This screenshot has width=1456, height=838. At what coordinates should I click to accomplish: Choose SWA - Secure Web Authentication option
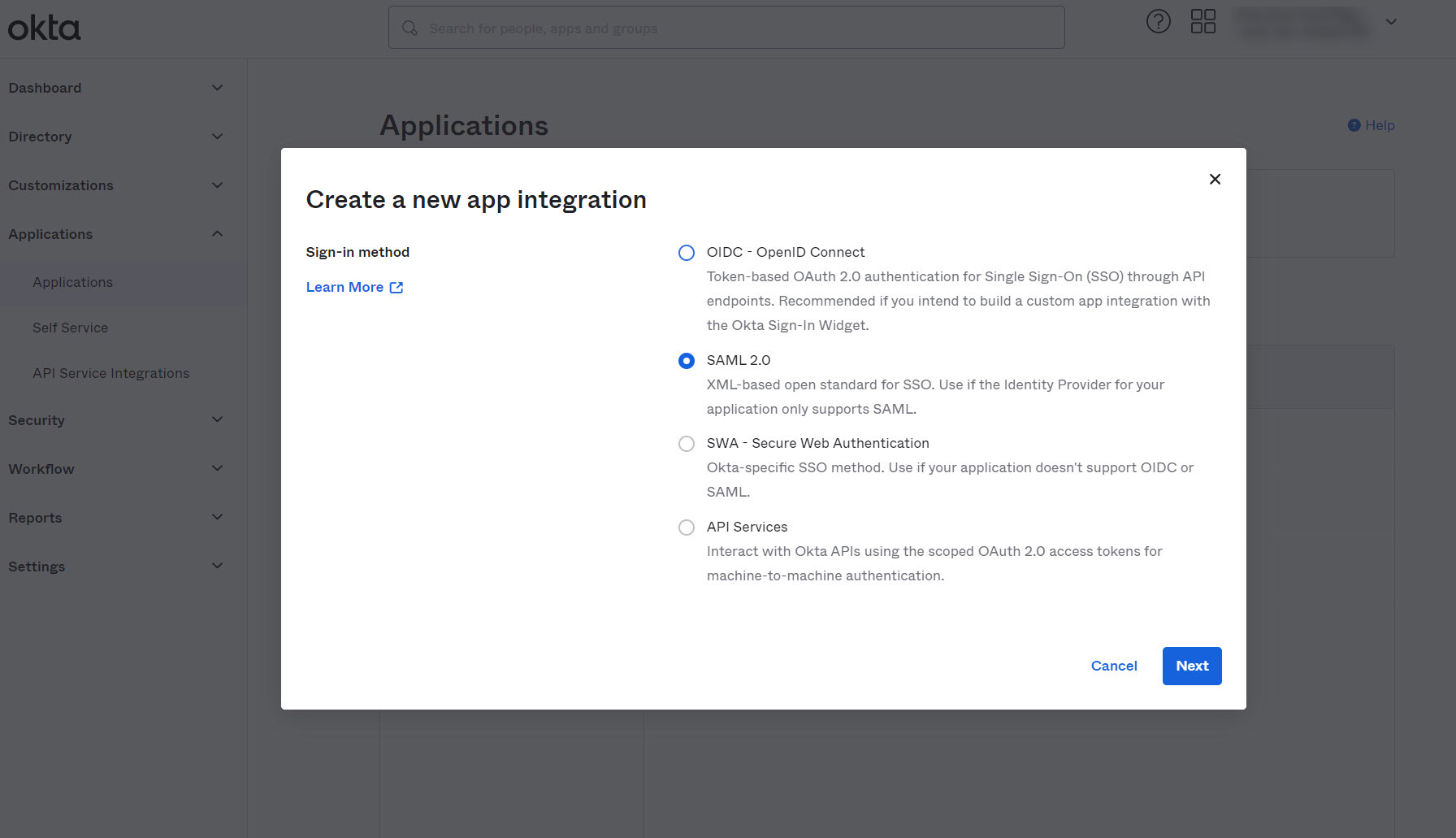click(687, 444)
